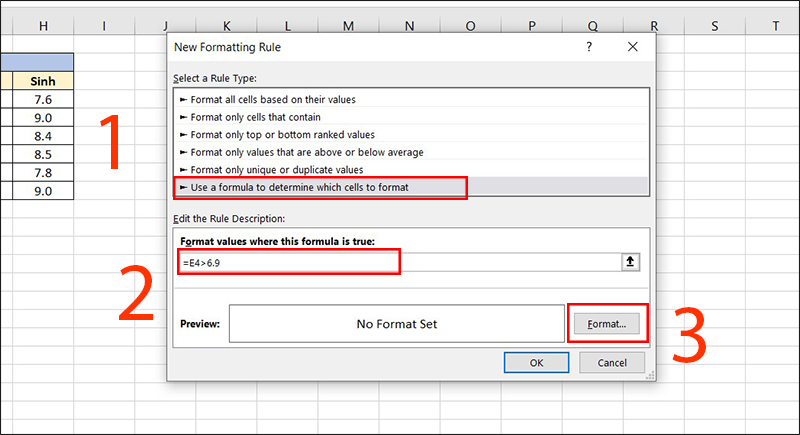Screen dimensions: 800x435
Task: Click the cell with value 8.4
Action: coord(43,136)
